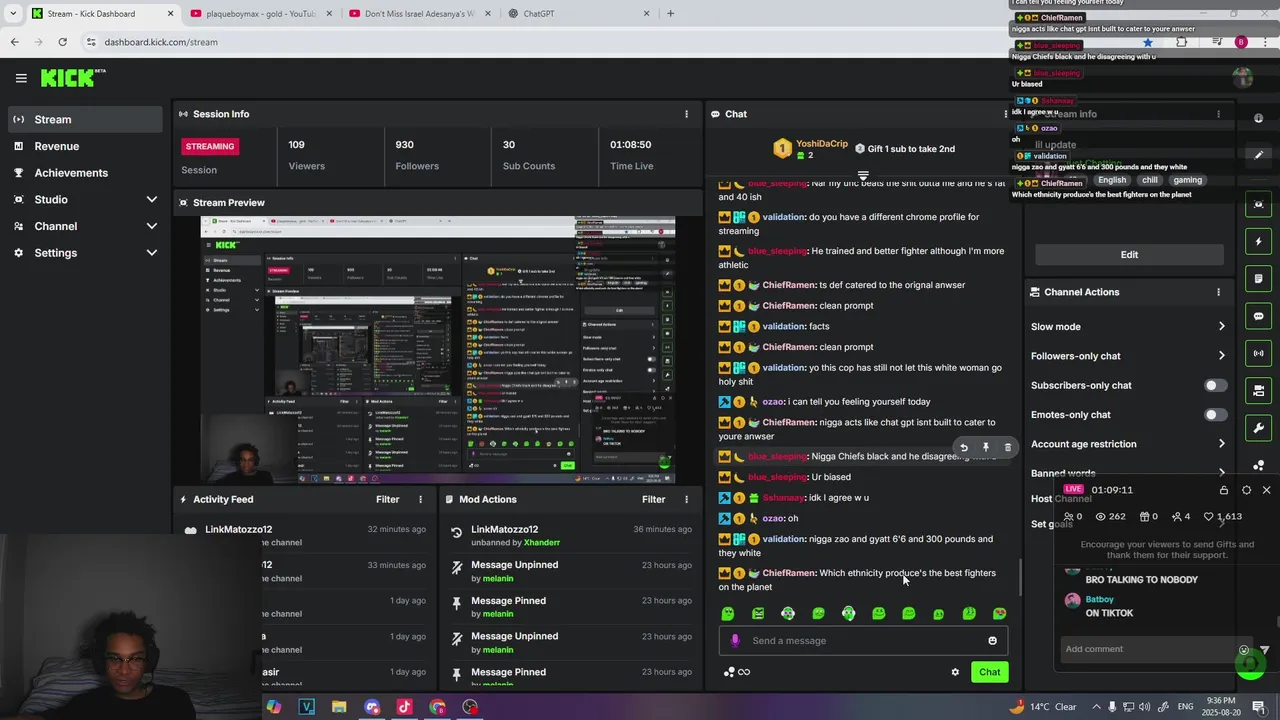The image size is (1280, 720).
Task: Reply to the highlighted blue_sleeping message
Action: click(963, 448)
